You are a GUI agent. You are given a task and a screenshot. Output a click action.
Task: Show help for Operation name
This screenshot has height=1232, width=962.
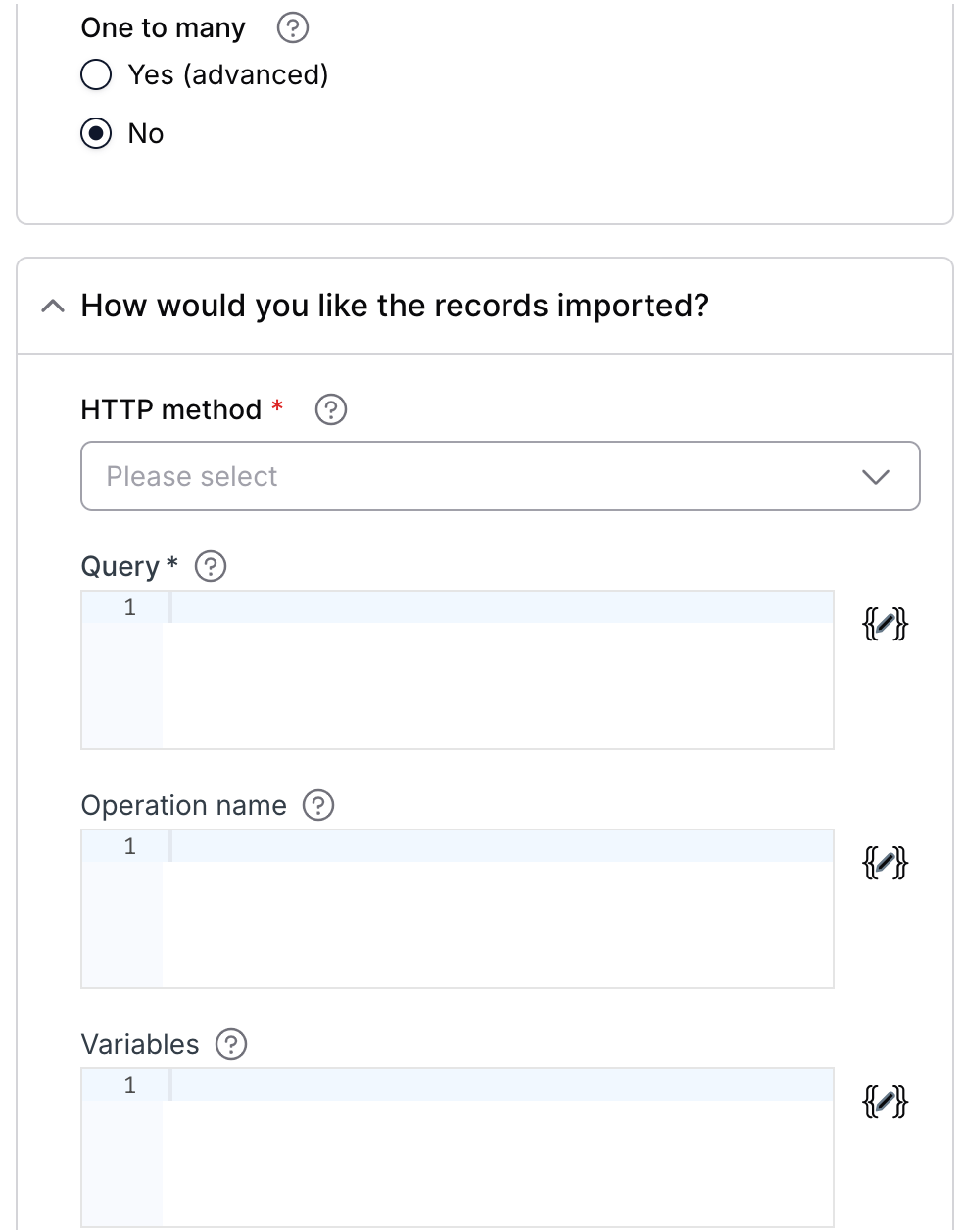tap(318, 805)
